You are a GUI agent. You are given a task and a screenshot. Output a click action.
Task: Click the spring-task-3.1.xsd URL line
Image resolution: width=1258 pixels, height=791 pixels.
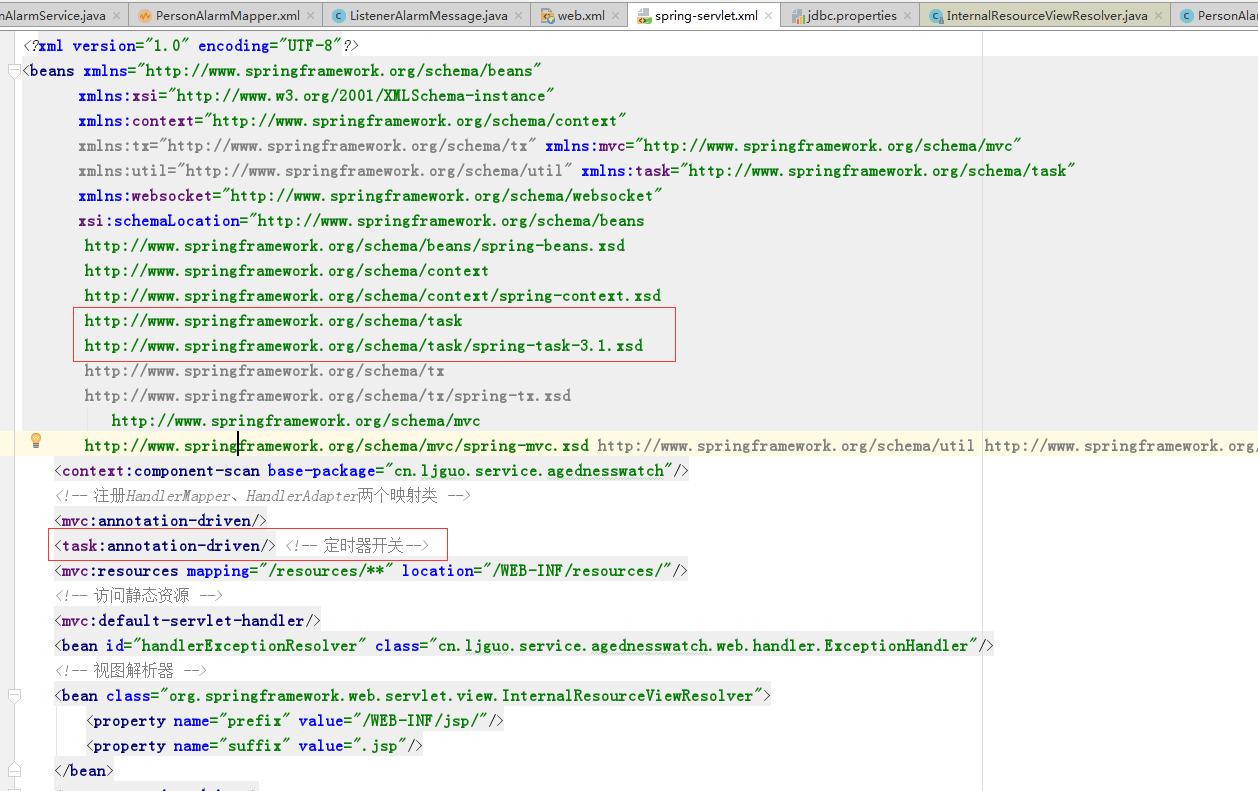(x=364, y=346)
